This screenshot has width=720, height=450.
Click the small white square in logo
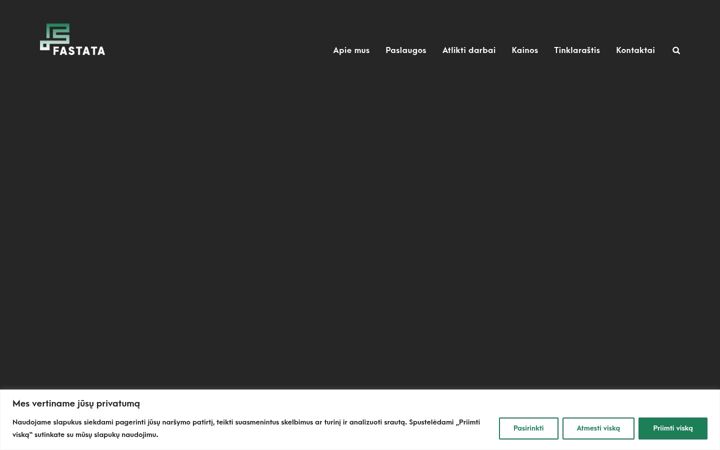click(x=44, y=46)
